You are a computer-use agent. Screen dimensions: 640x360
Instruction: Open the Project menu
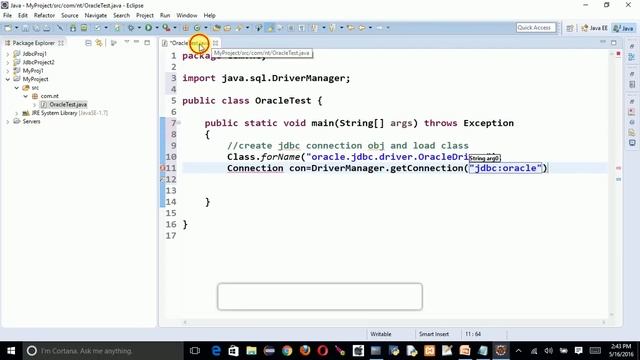pyautogui.click(x=144, y=16)
